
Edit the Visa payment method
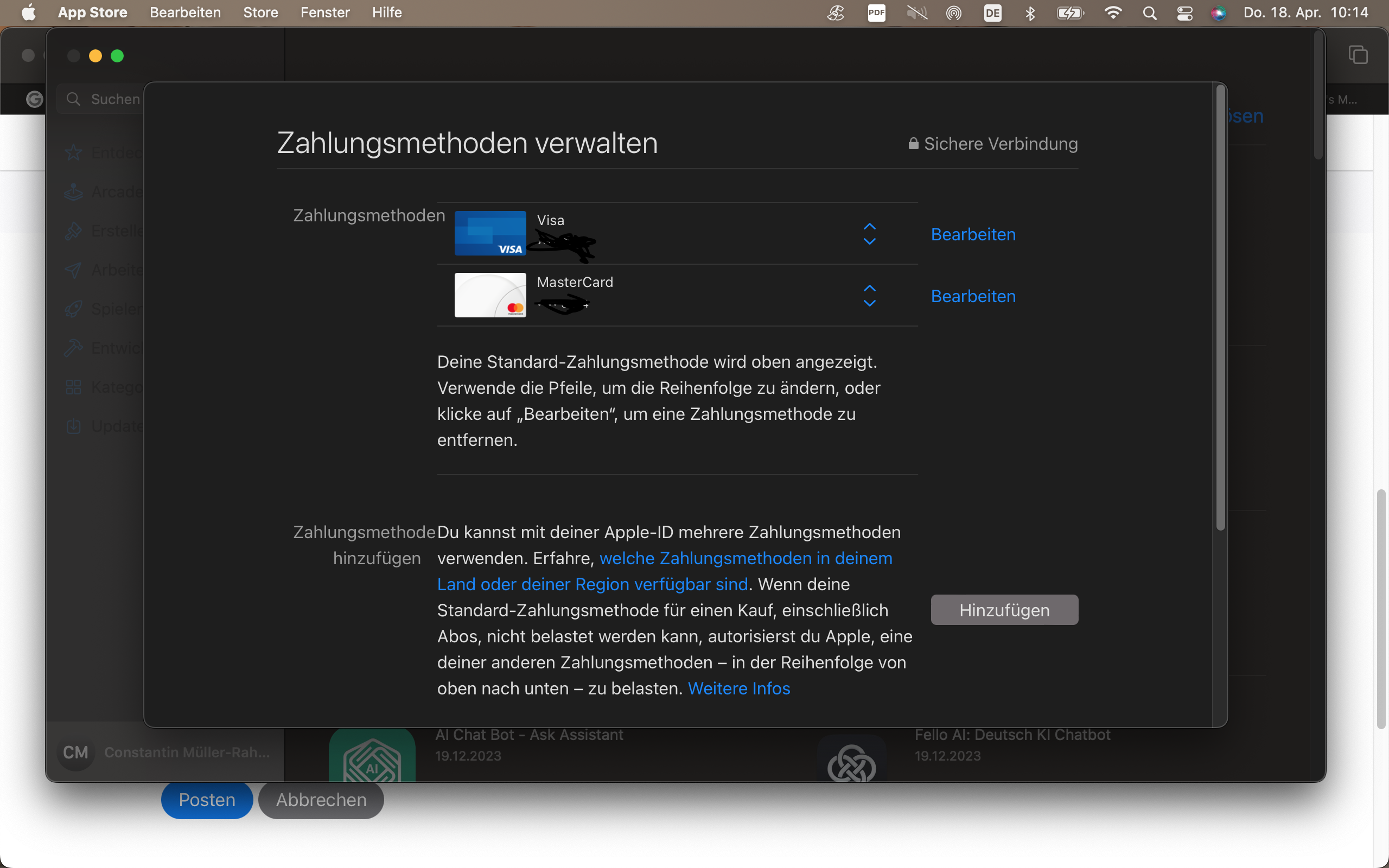tap(973, 234)
